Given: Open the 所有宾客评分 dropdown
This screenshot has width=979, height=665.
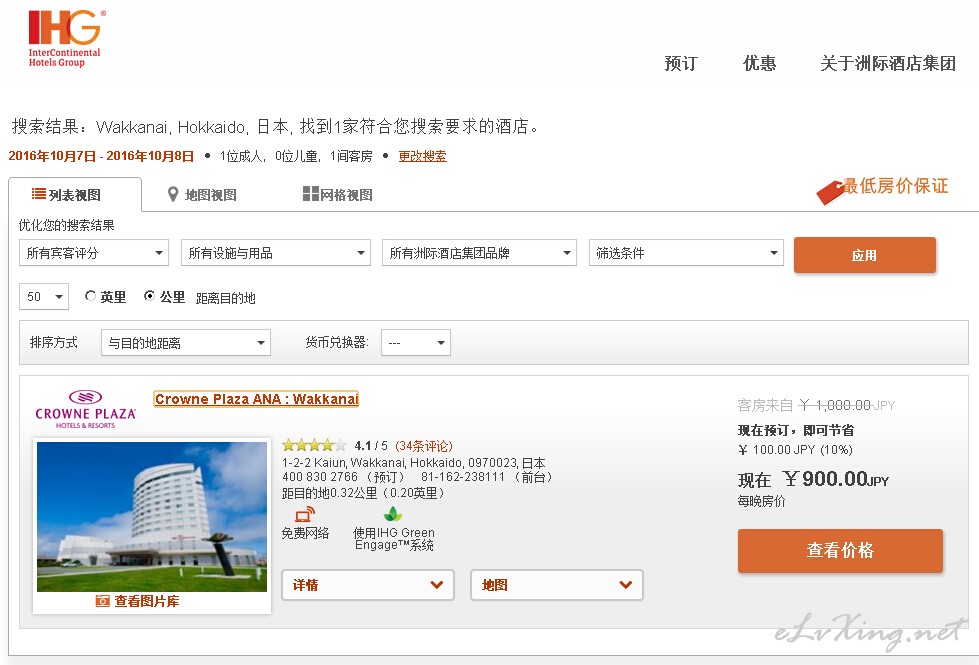Looking at the screenshot, I should [94, 253].
